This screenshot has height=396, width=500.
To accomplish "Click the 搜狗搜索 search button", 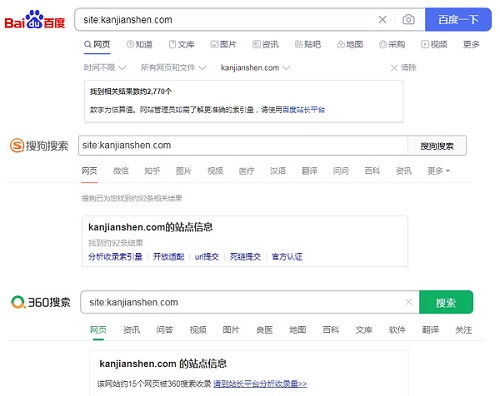I will [437, 146].
